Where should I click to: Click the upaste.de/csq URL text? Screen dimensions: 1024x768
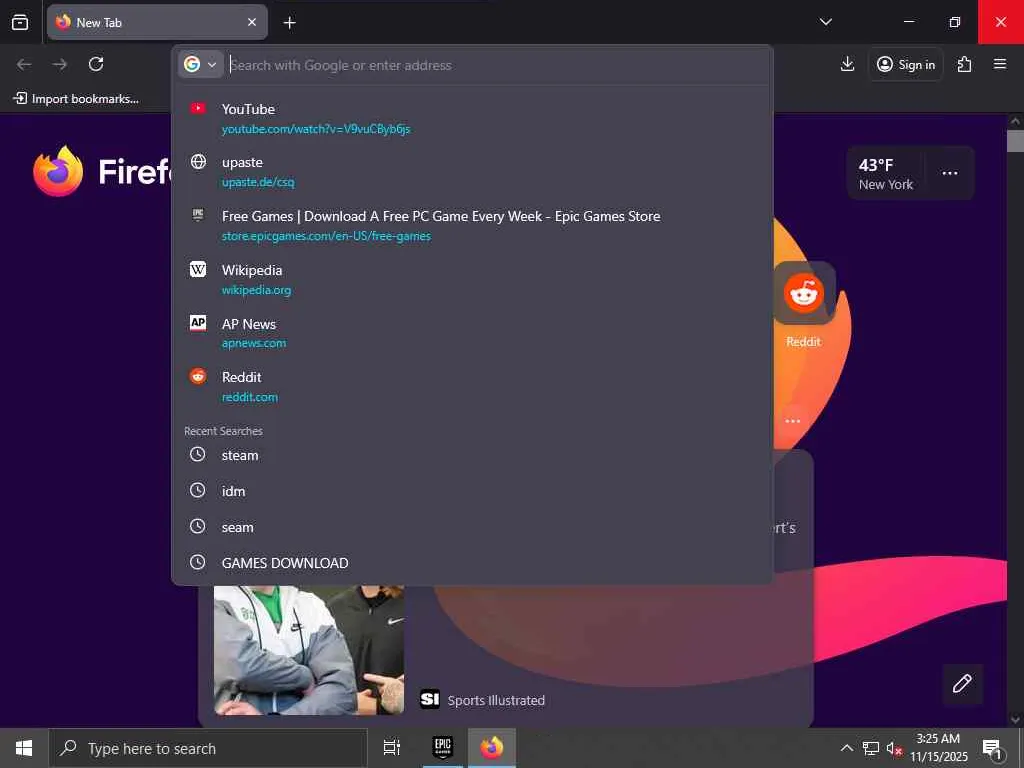[x=258, y=182]
